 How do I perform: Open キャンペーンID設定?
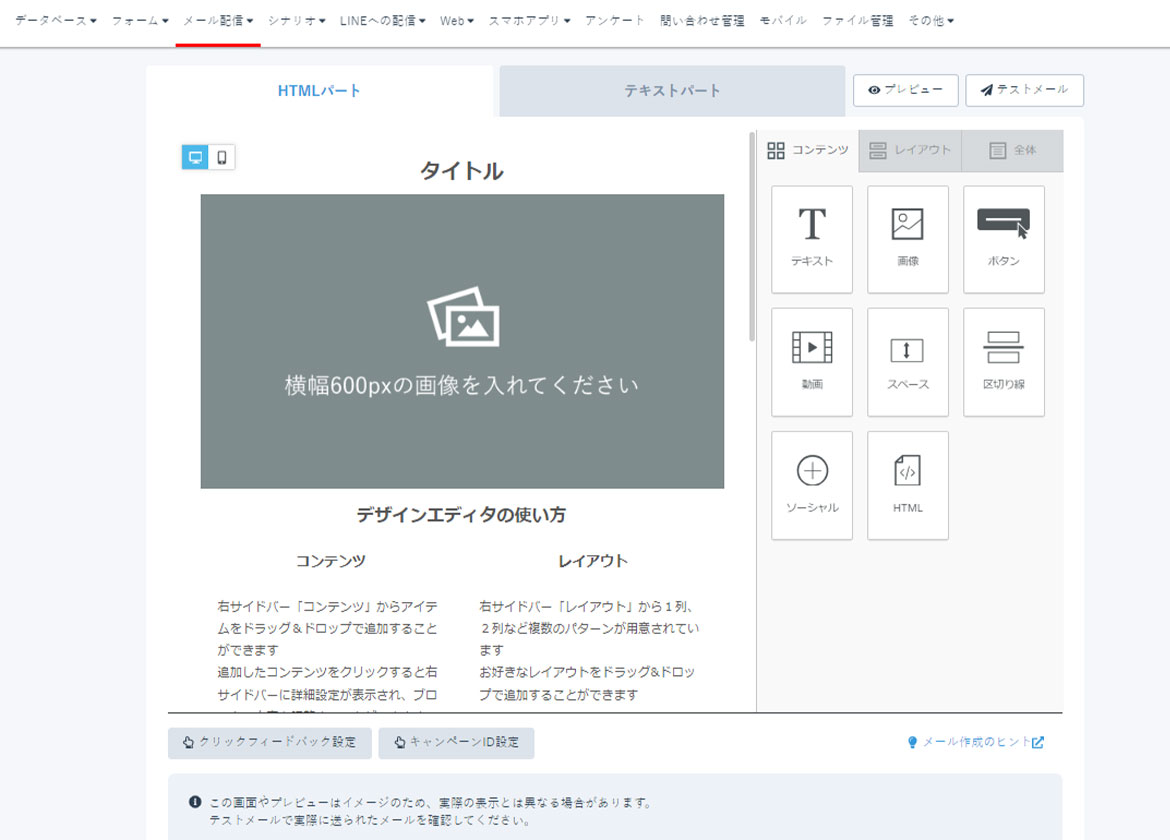(456, 743)
